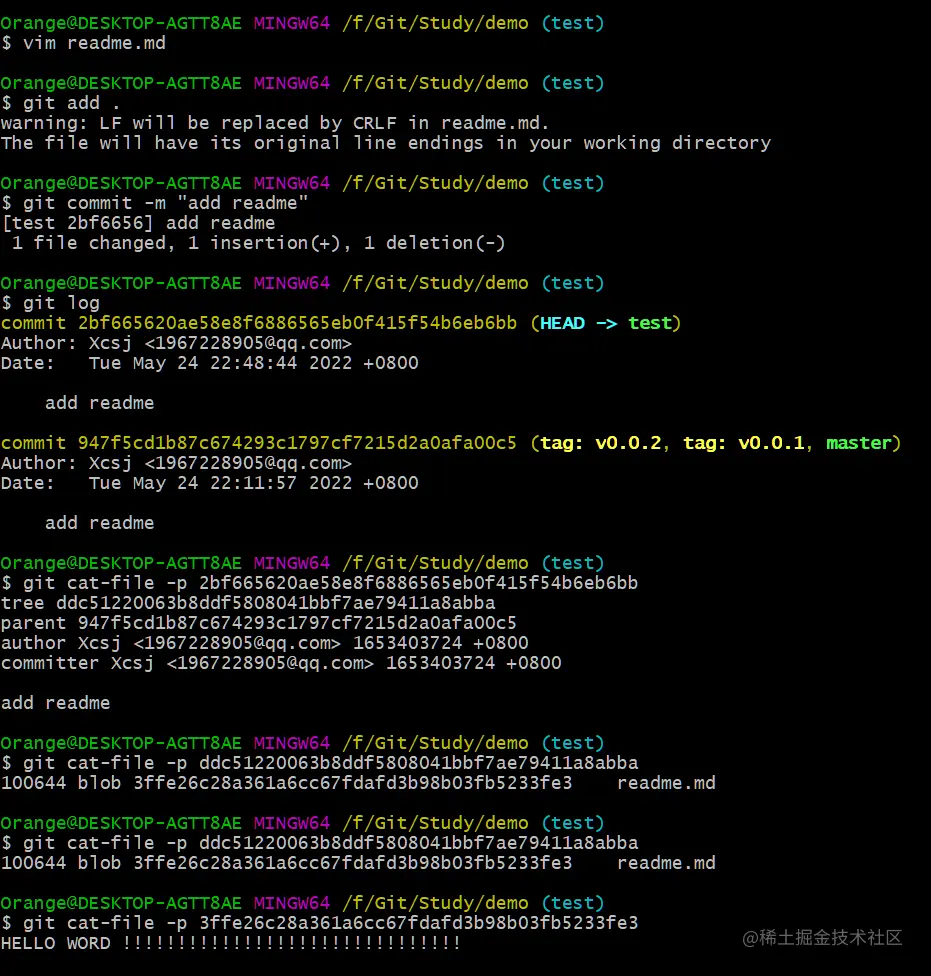Click the date "Tue May 24 22:48:44 2022 +0800"
931x976 pixels.
[x=253, y=363]
